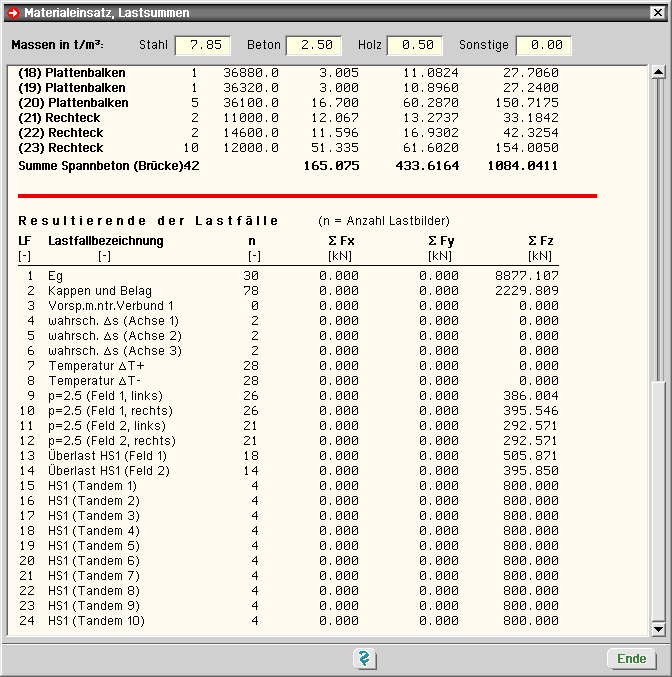This screenshot has height=677, width=672.
Task: Click the Lastfallbezeichnung column header
Action: [x=105, y=241]
